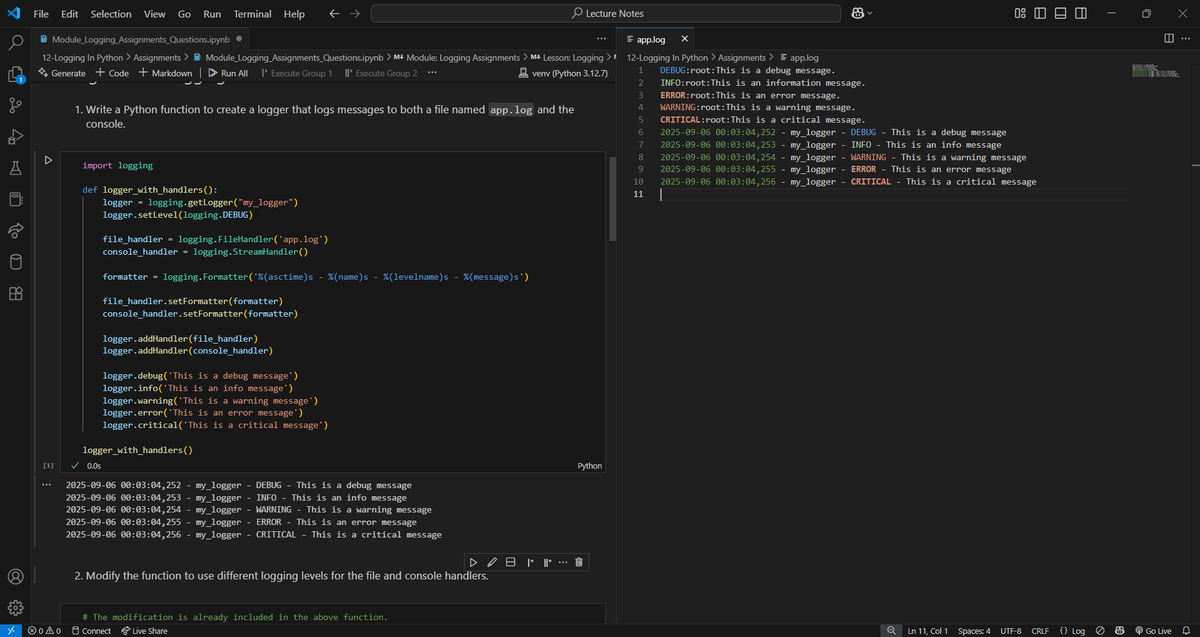This screenshot has height=637, width=1200.
Task: Open cell output more actions ellipsis
Action: coord(46,485)
